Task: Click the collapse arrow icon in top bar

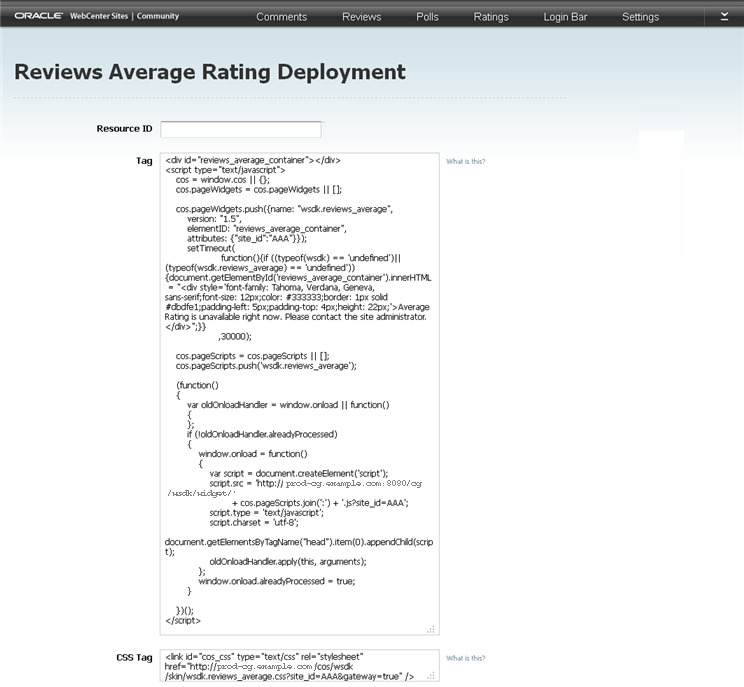Action: pyautogui.click(x=724, y=17)
